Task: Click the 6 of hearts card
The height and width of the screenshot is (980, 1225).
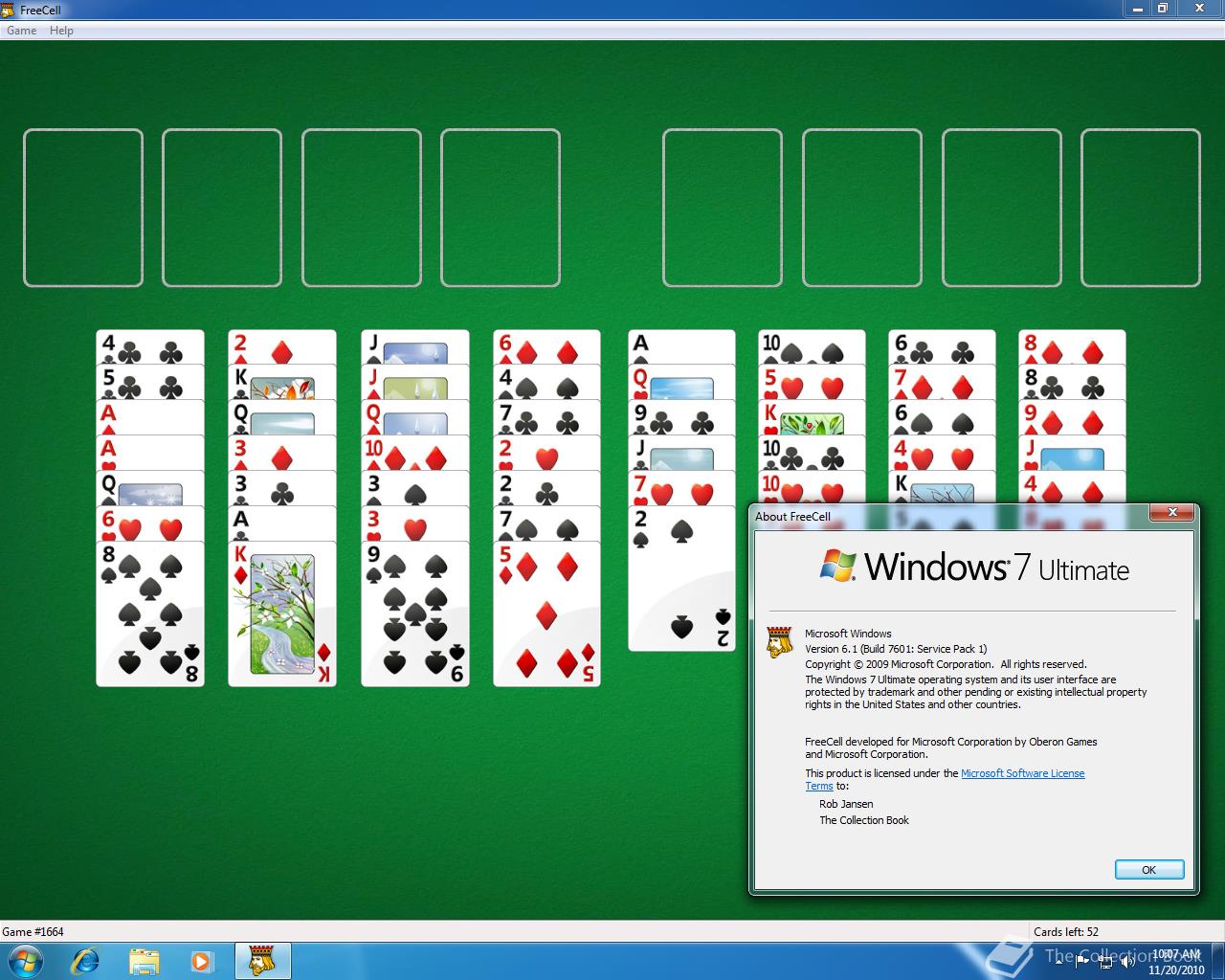Action: pos(150,524)
